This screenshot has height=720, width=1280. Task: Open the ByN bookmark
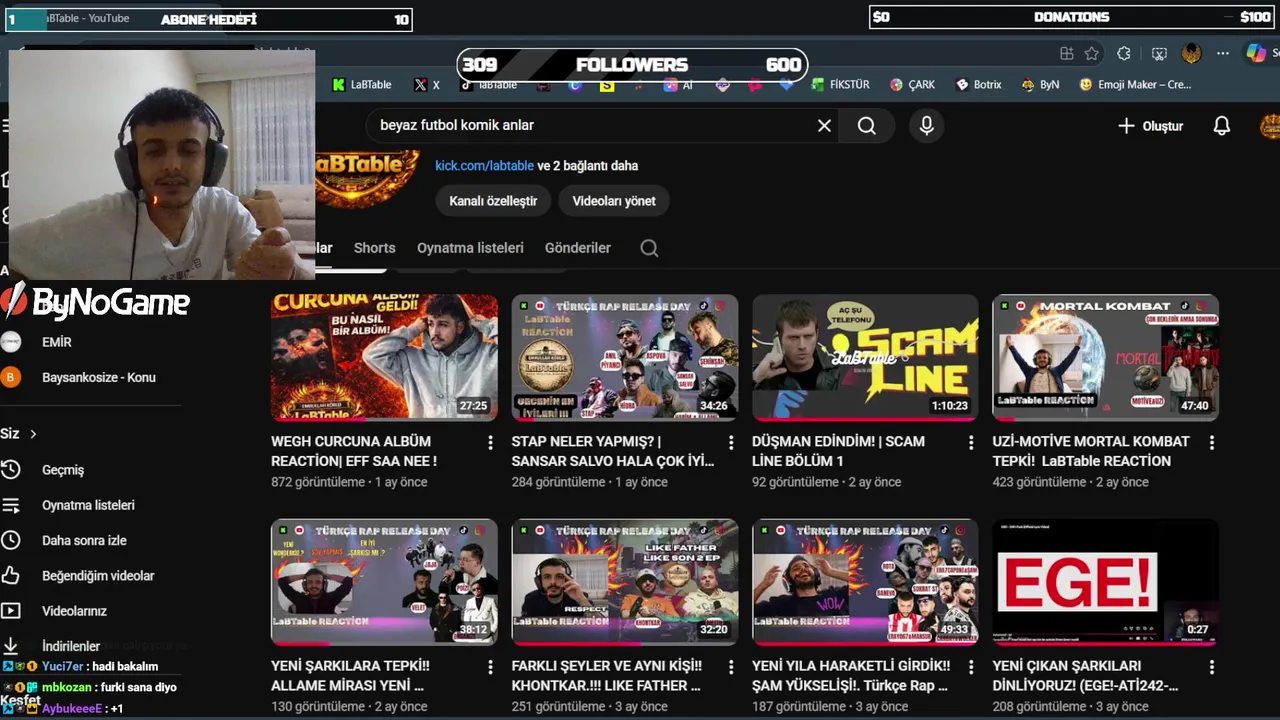pyautogui.click(x=1040, y=85)
